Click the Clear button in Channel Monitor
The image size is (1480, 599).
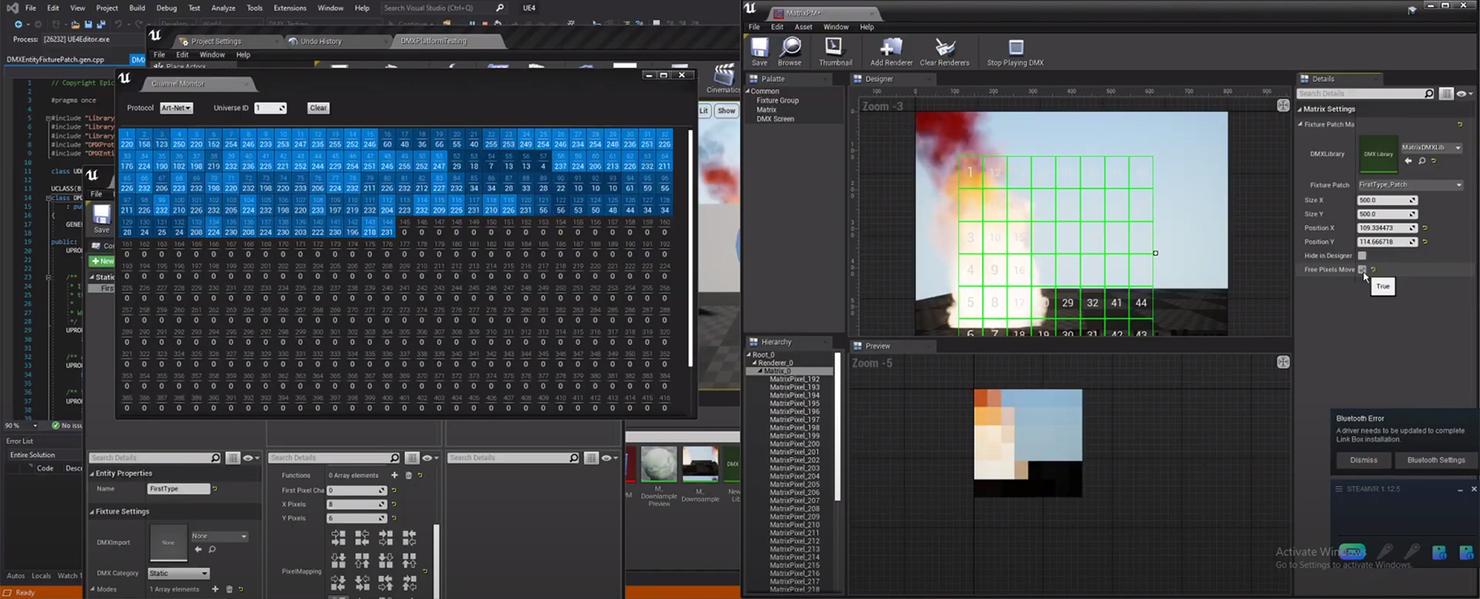(318, 108)
